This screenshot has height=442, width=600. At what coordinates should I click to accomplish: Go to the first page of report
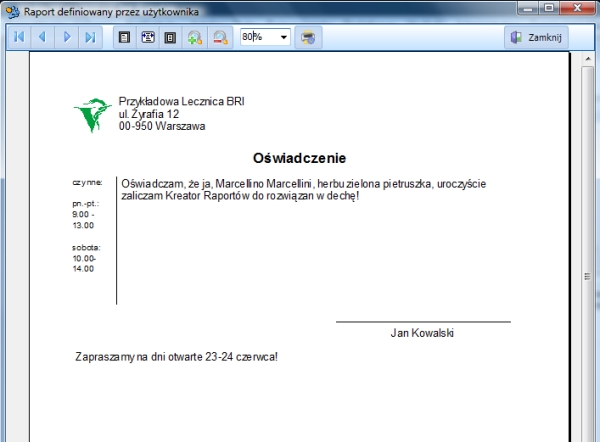19,37
